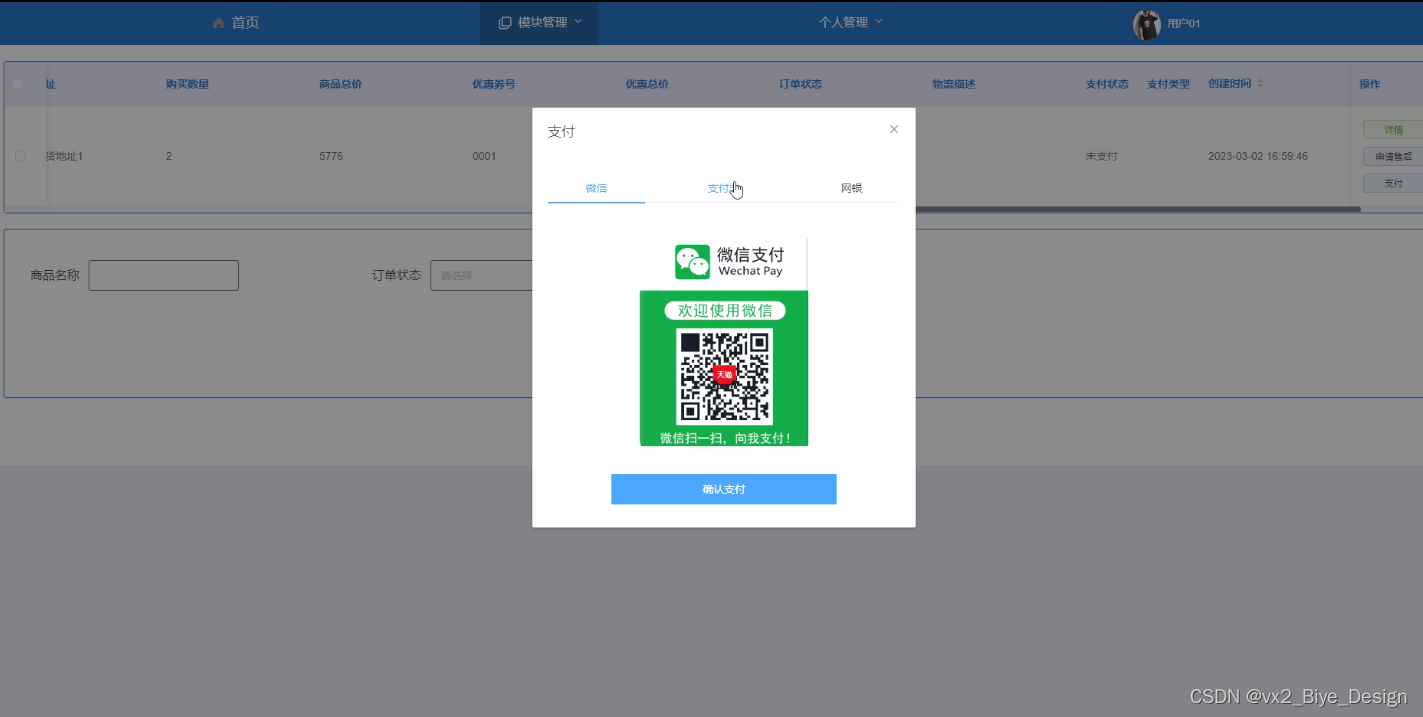
Task: Expand the 模块管理 dropdown arrow
Action: [578, 21]
